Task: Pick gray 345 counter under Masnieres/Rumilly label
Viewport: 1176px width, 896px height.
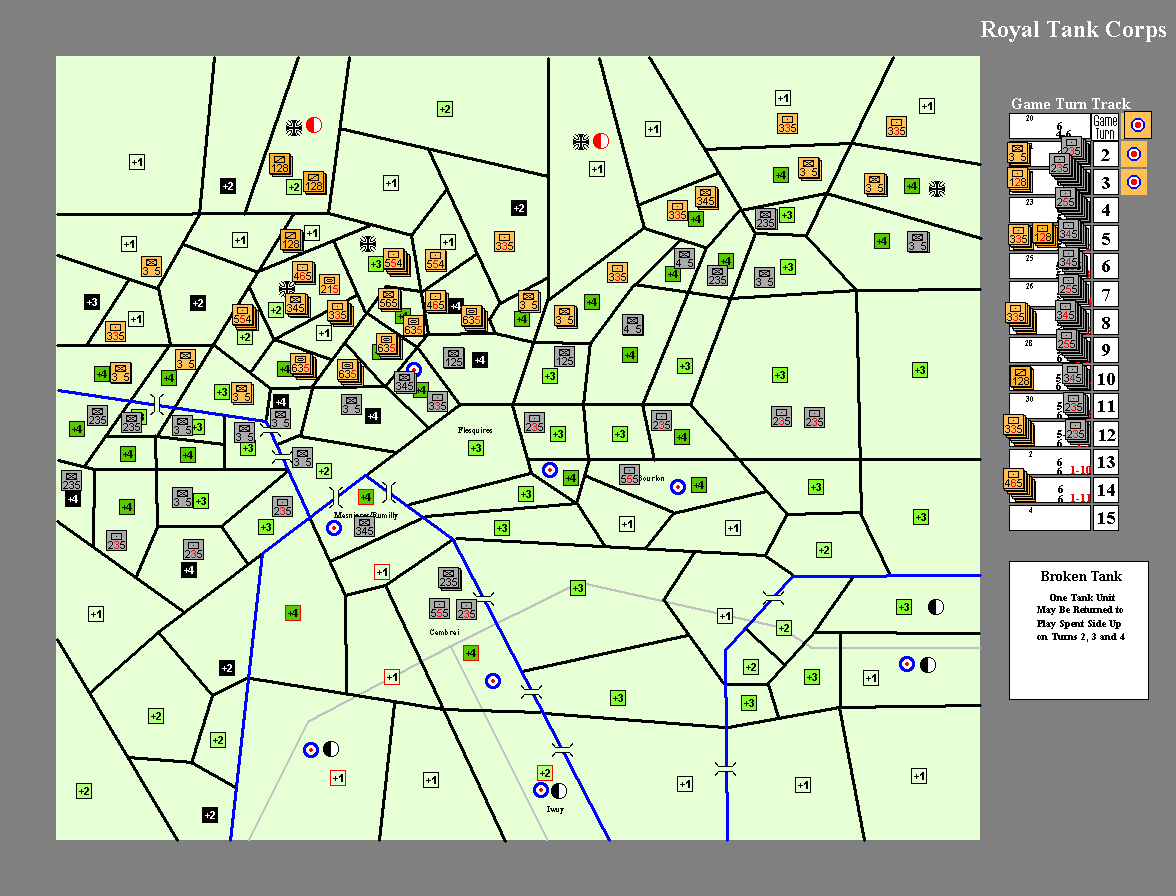Action: [364, 526]
